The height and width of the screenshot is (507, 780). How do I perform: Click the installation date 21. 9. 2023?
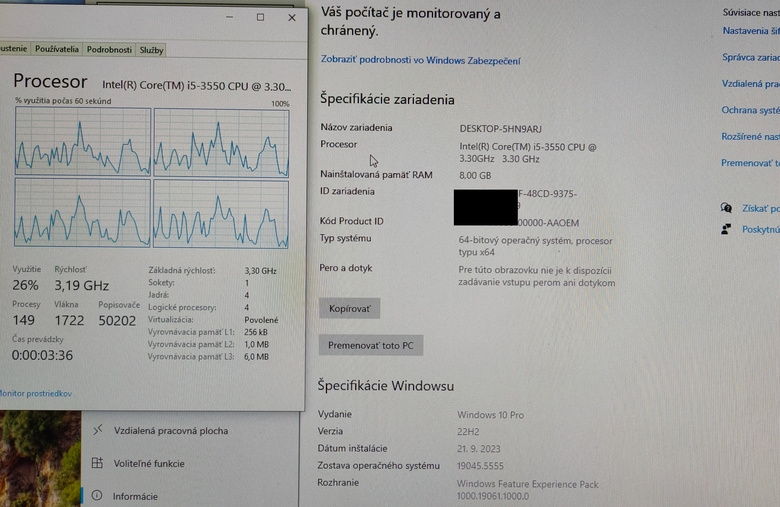pyautogui.click(x=479, y=449)
